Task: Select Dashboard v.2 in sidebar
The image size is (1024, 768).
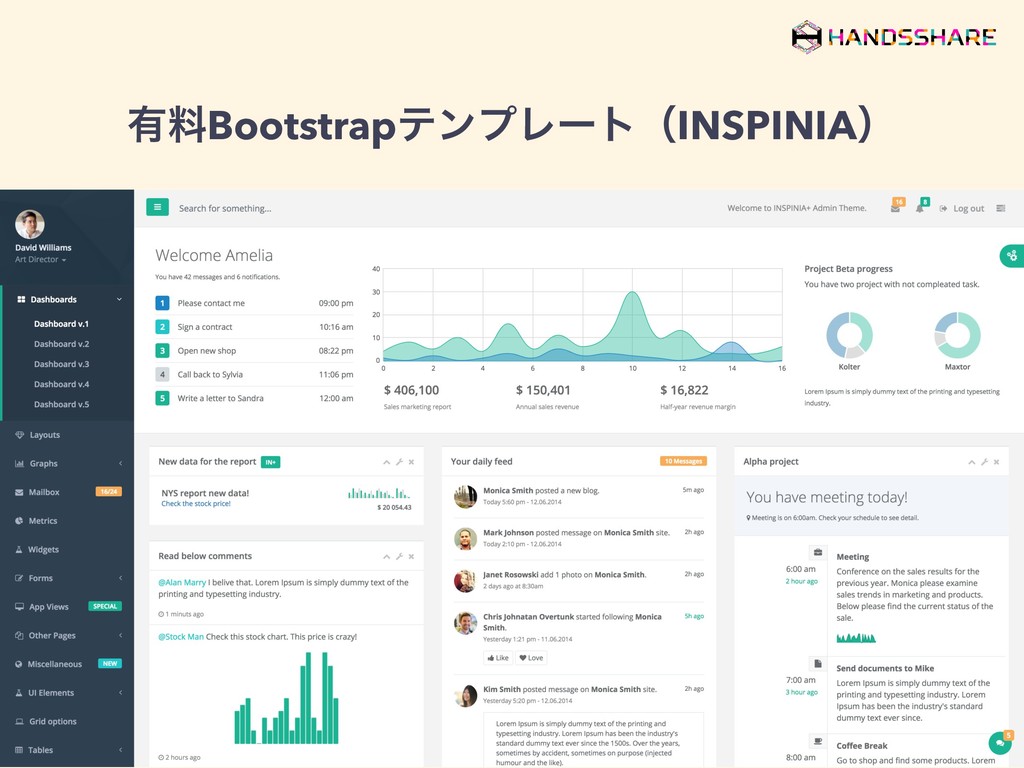Action: (61, 344)
